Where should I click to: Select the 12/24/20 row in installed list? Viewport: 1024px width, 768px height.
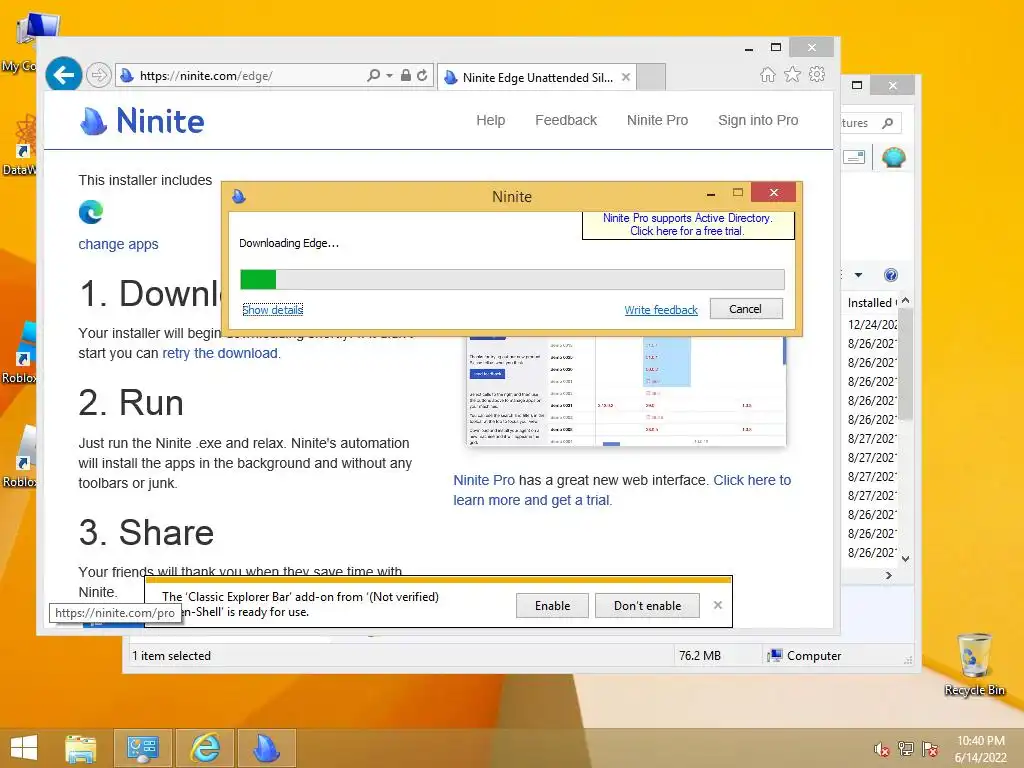(871, 325)
